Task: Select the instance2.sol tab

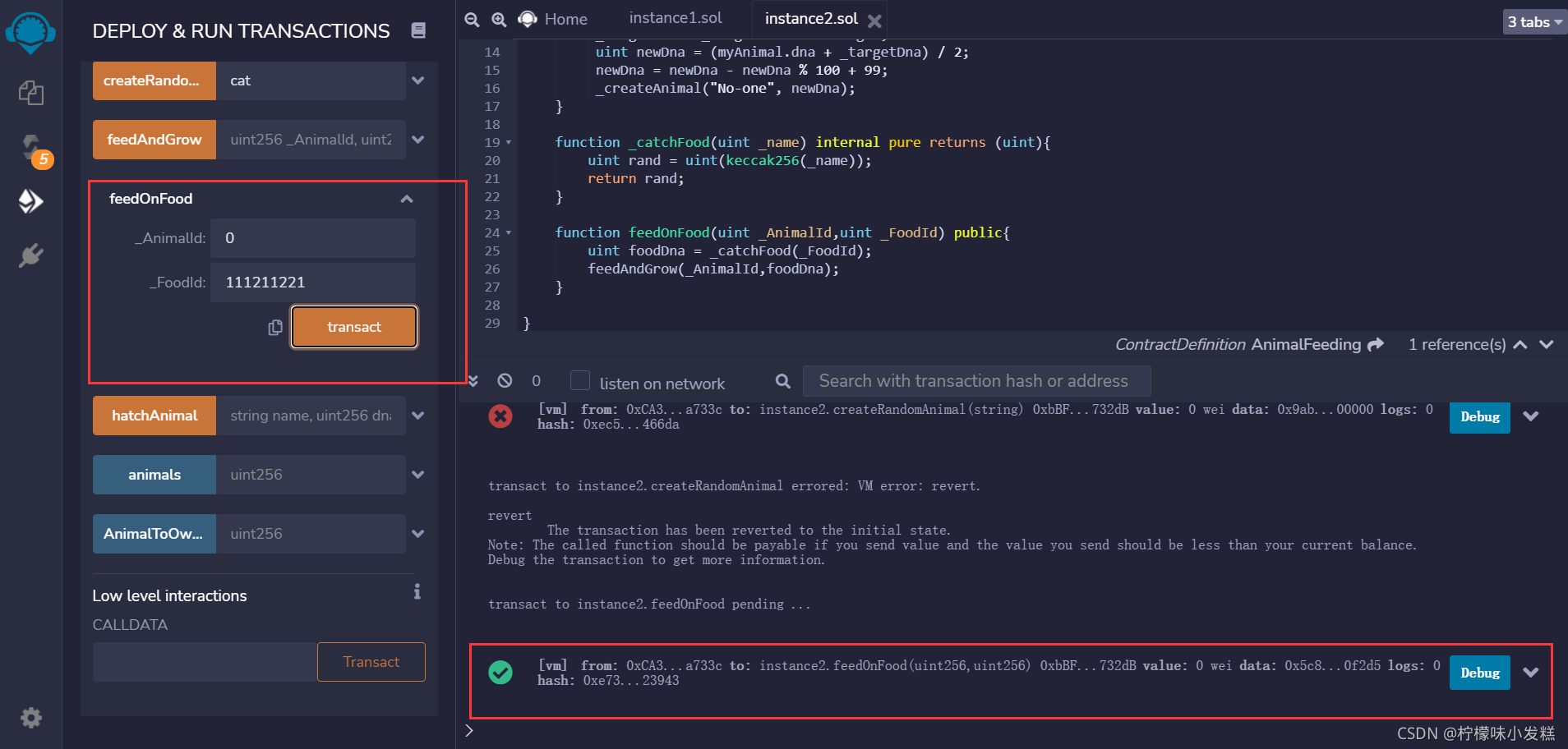Action: [x=811, y=18]
